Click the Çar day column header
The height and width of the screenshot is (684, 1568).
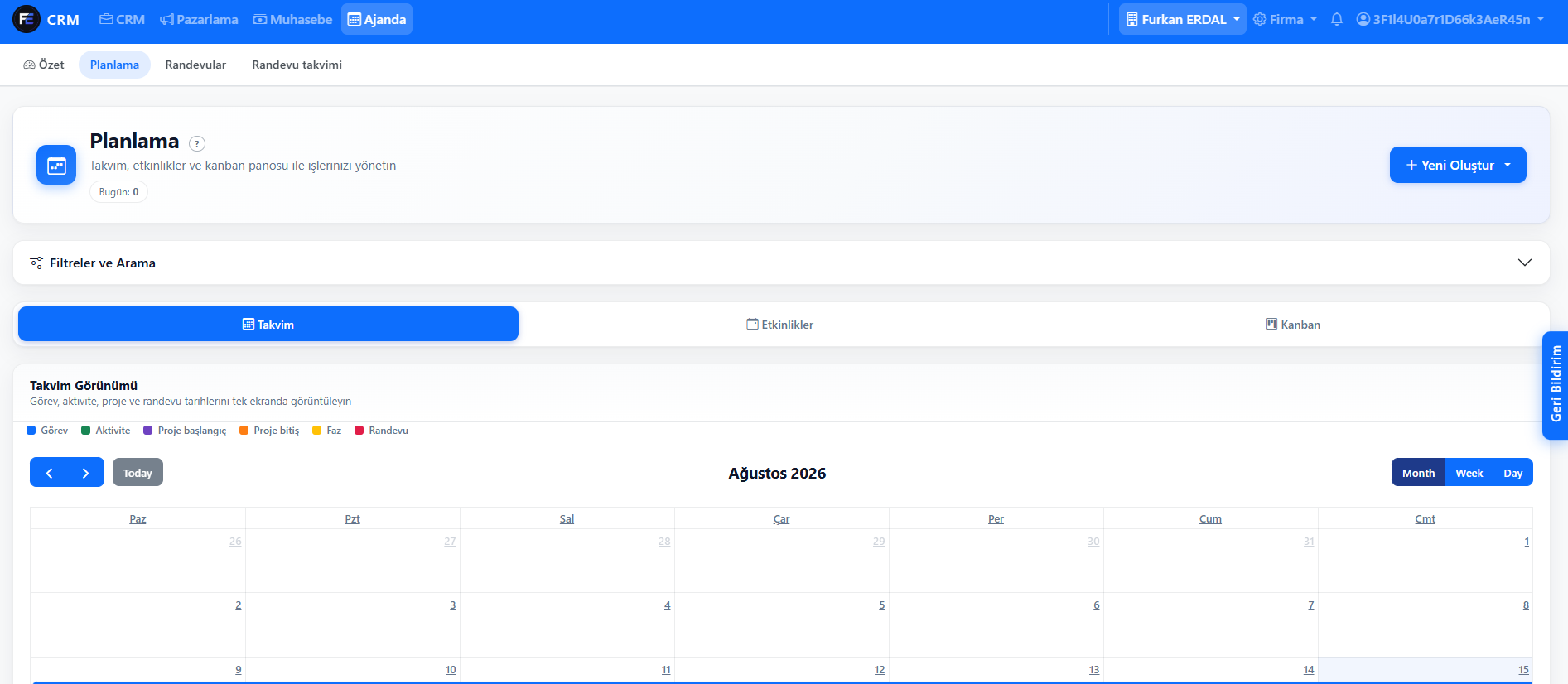click(x=782, y=519)
